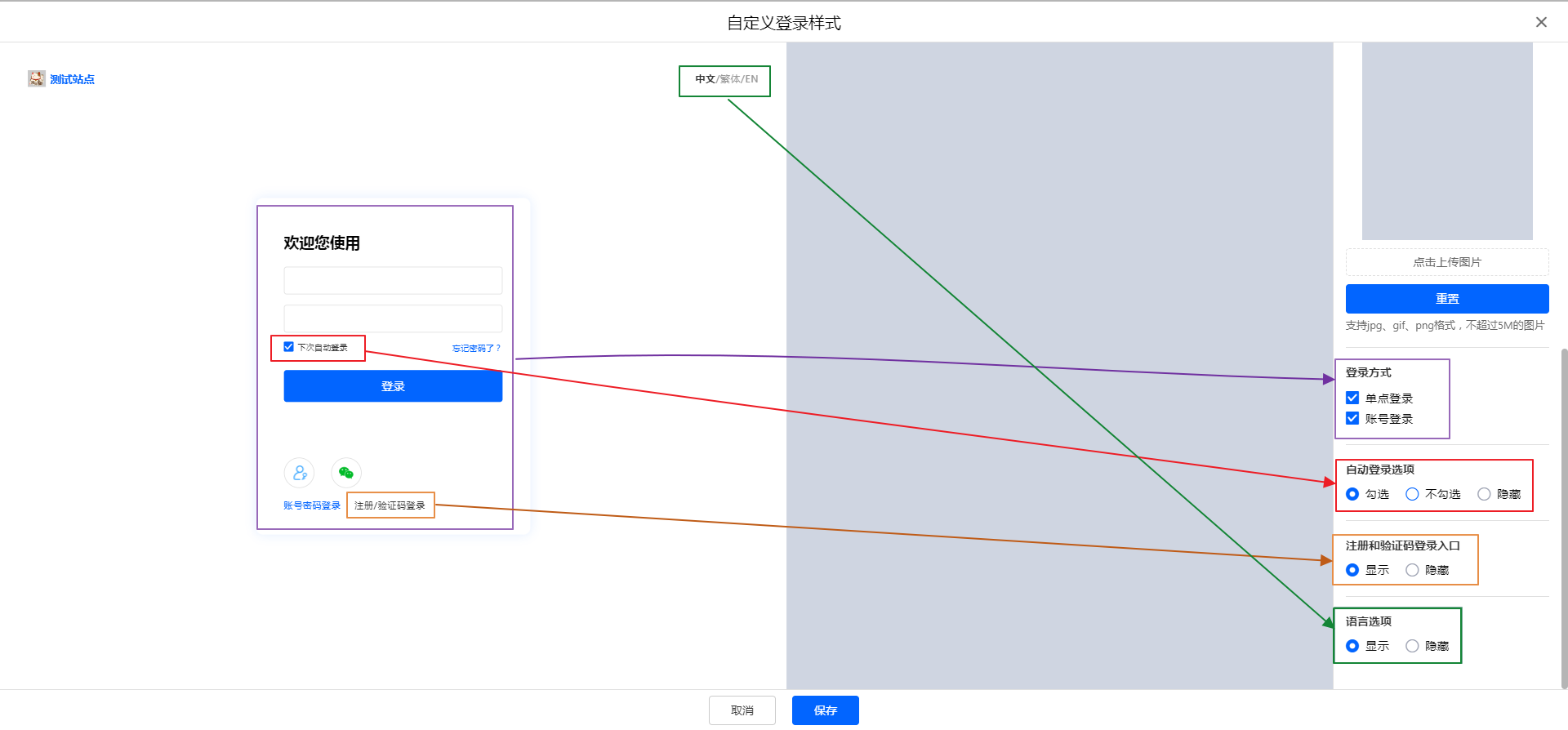Click the single sign-on user icon
This screenshot has height=730, width=1568.
pos(299,473)
